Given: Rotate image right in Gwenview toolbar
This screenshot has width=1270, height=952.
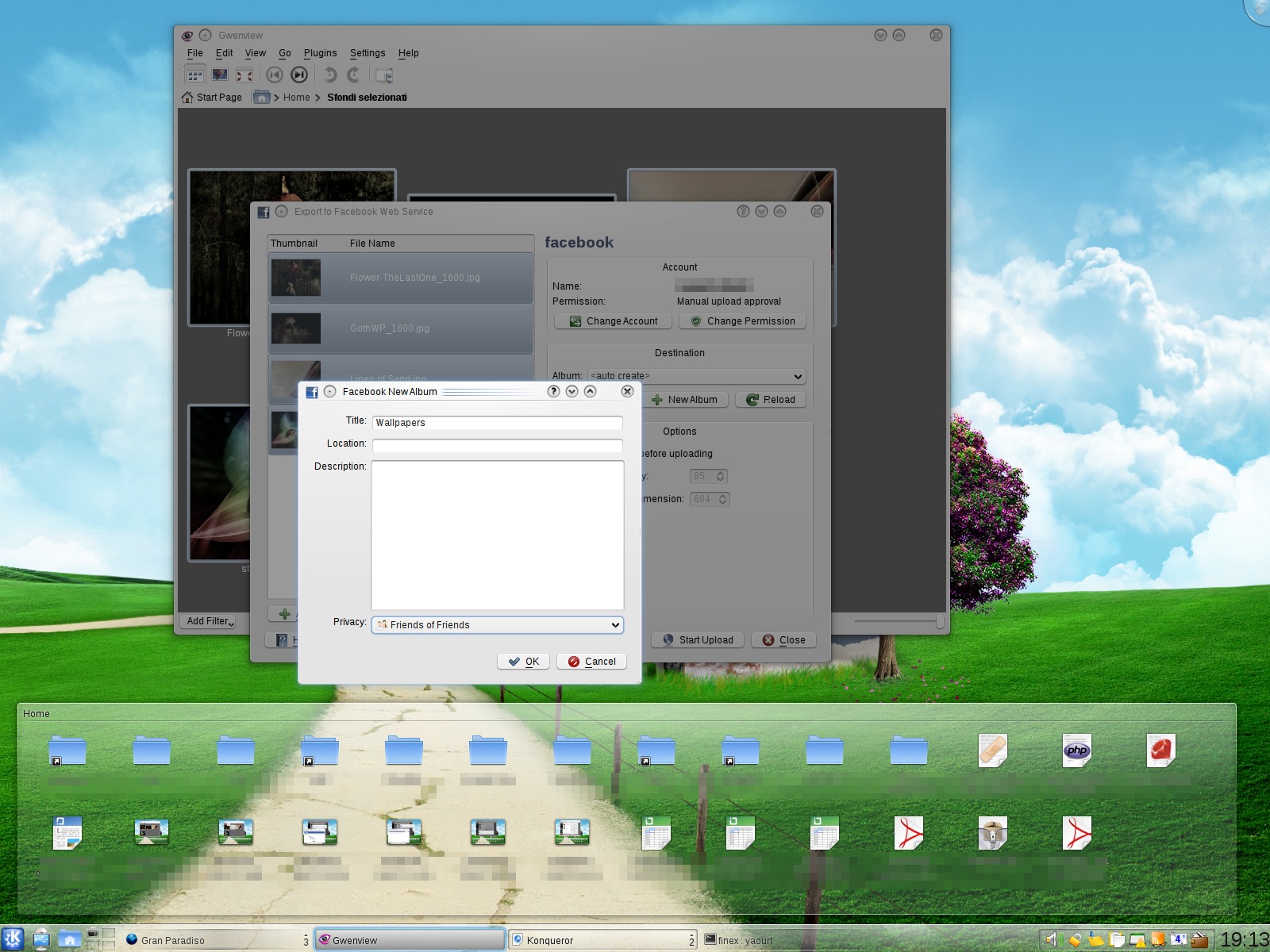Looking at the screenshot, I should (354, 75).
